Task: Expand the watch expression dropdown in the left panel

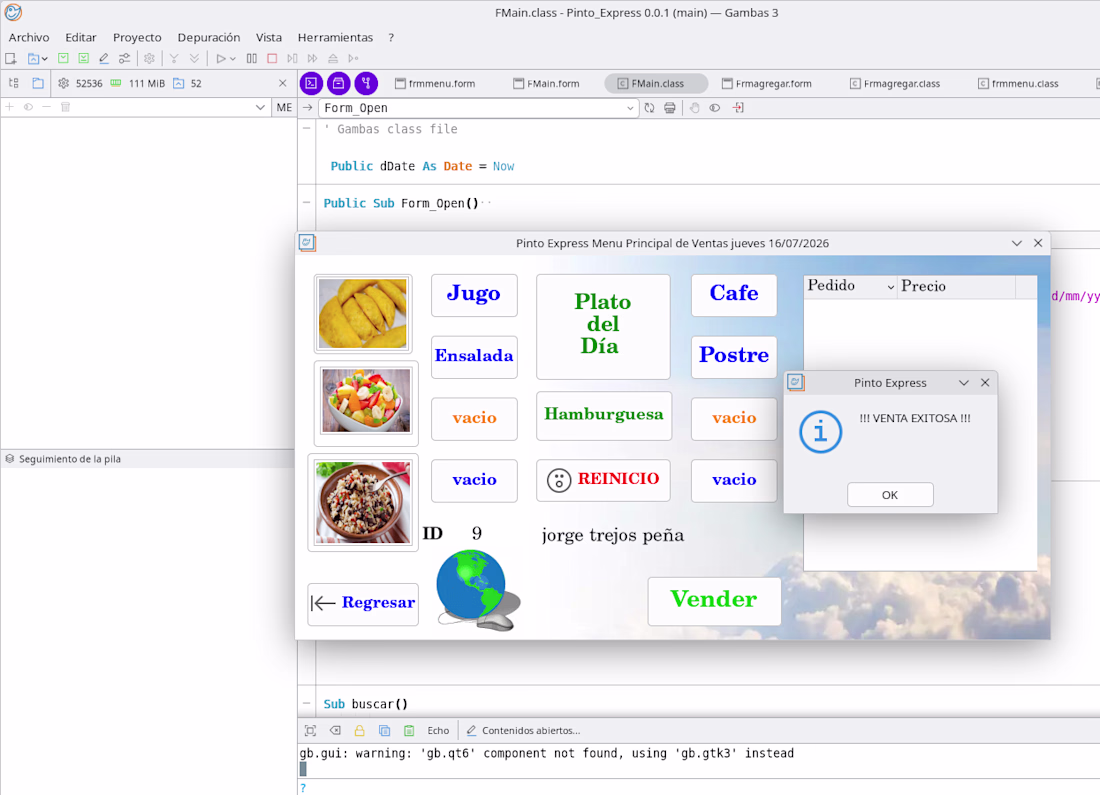Action: (260, 107)
